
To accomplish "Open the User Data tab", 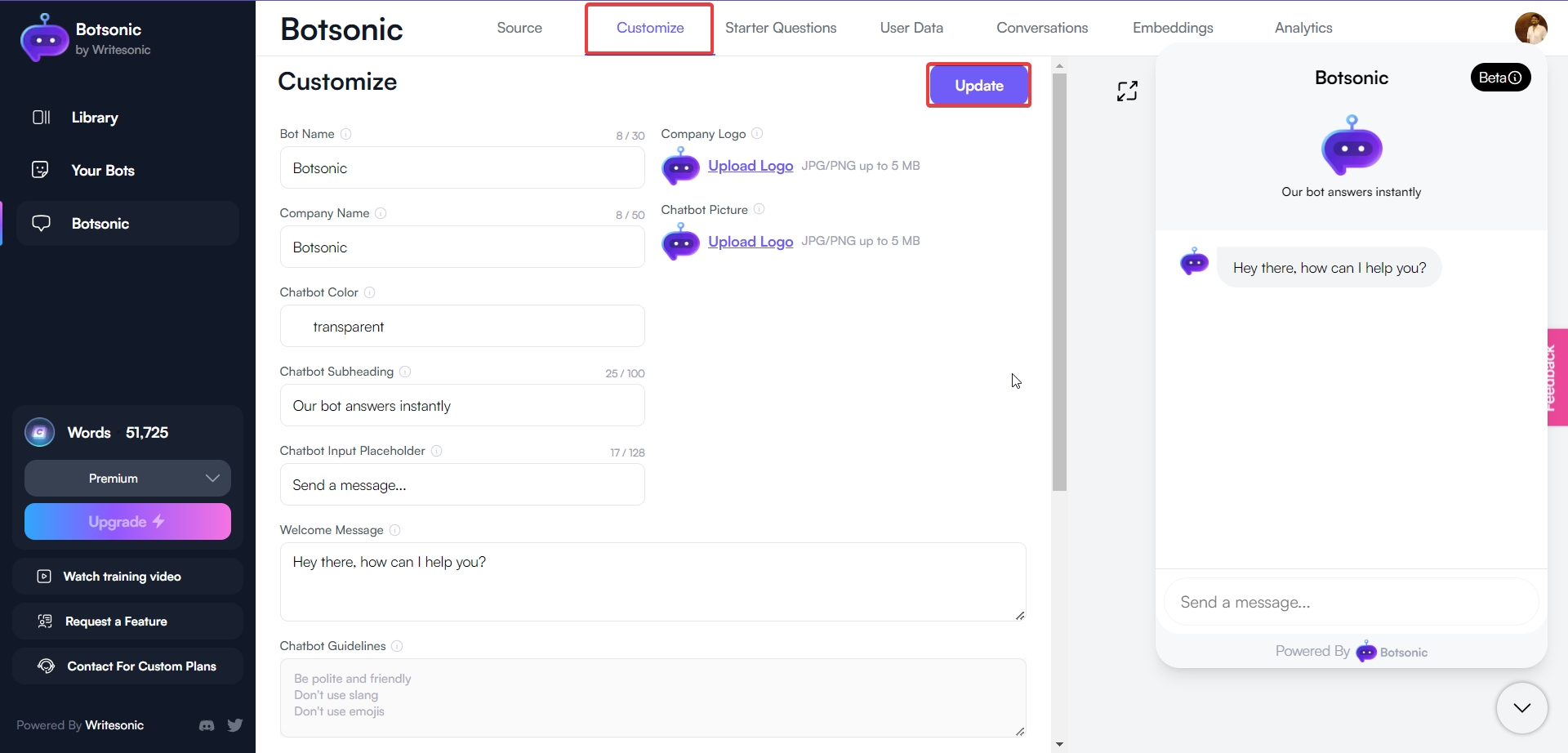I will pyautogui.click(x=911, y=28).
